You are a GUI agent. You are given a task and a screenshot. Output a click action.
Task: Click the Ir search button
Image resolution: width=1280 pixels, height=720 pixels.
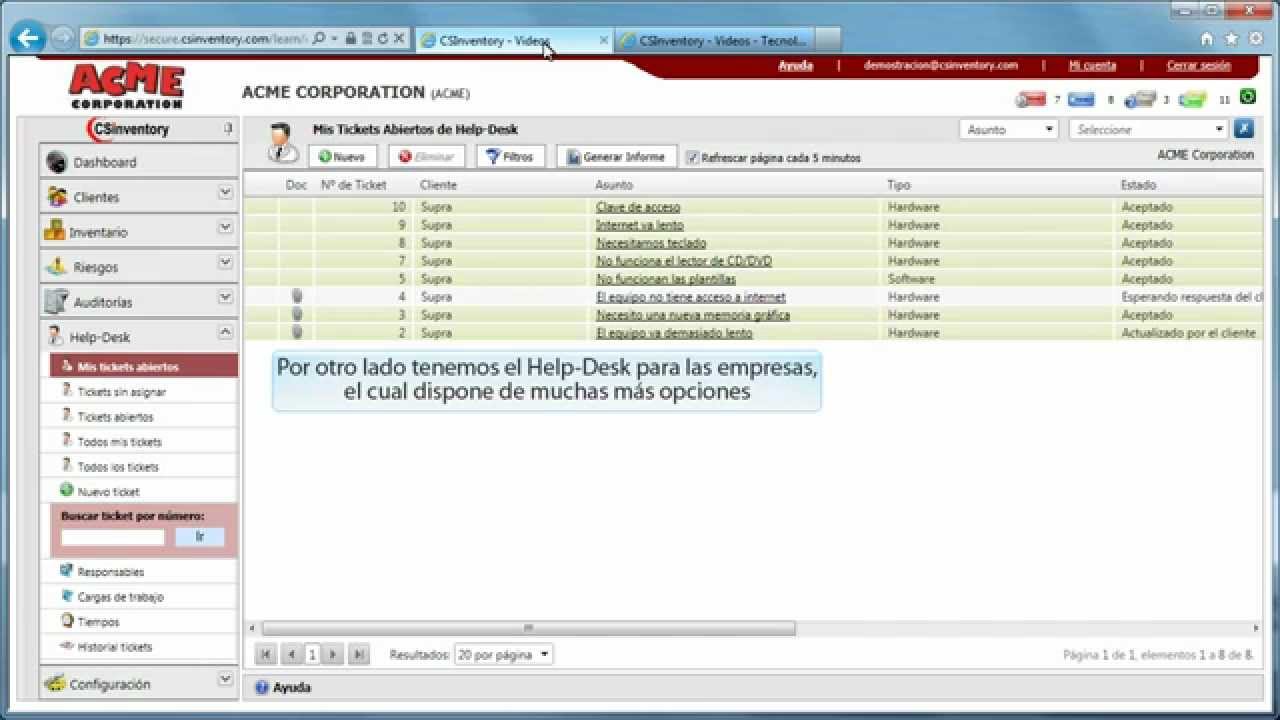pos(200,537)
